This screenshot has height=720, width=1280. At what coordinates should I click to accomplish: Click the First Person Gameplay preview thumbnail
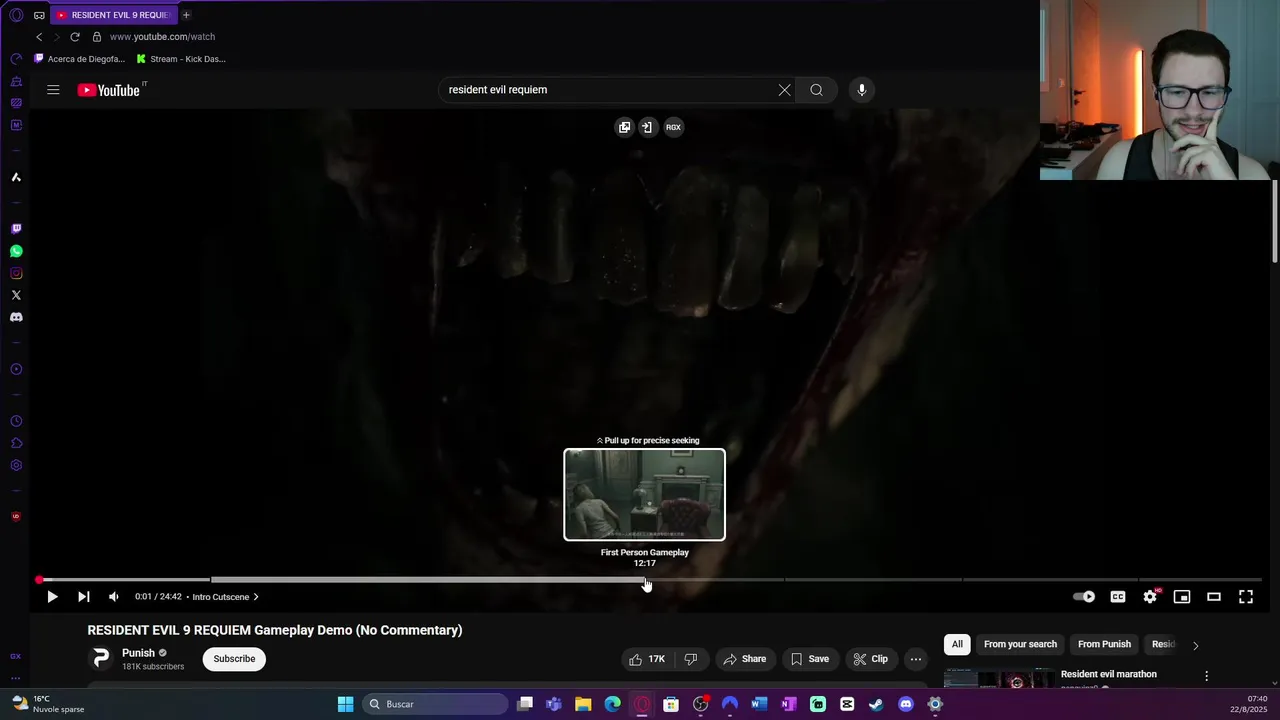(644, 494)
